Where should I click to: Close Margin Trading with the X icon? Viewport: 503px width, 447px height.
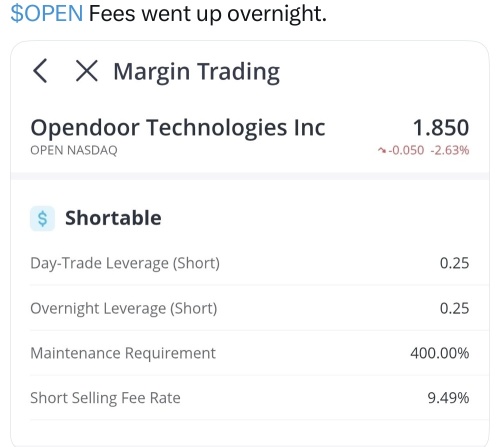tap(87, 71)
